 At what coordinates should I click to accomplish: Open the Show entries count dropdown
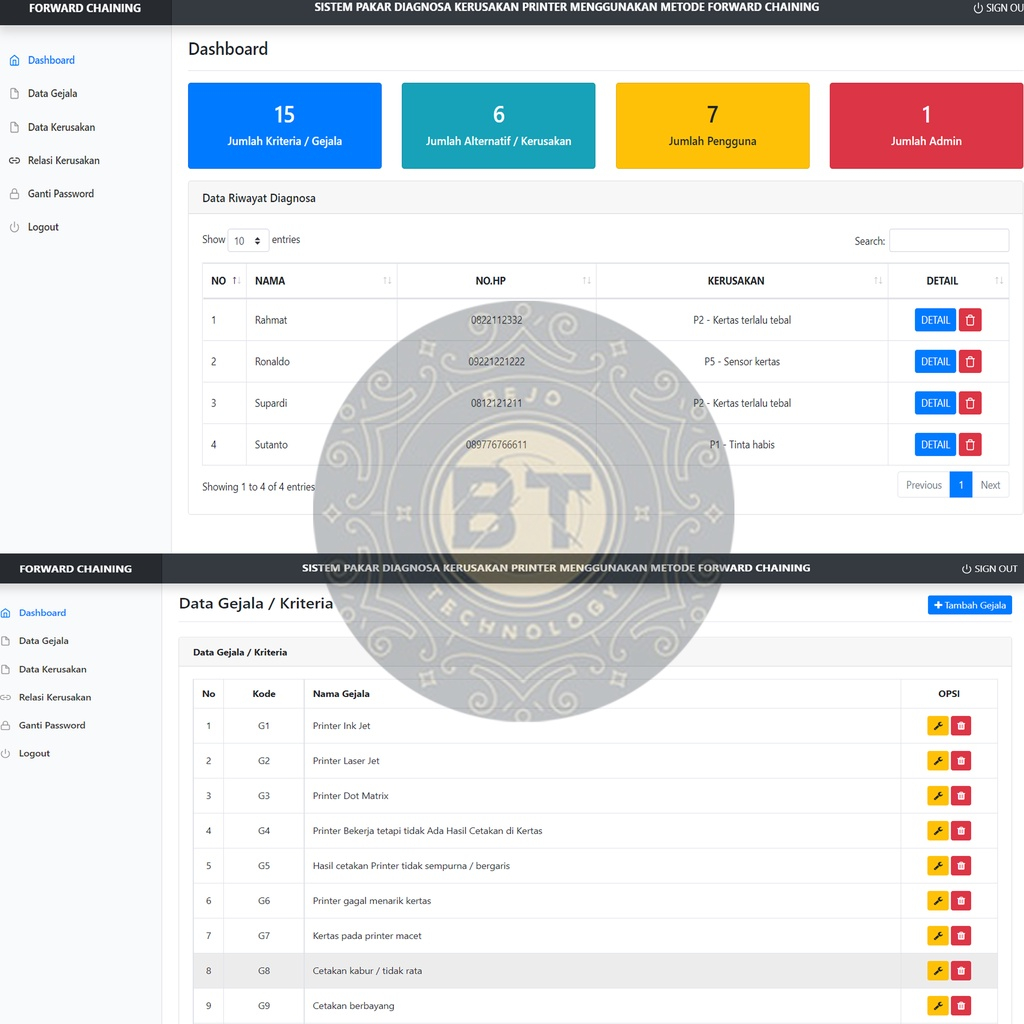(x=248, y=241)
